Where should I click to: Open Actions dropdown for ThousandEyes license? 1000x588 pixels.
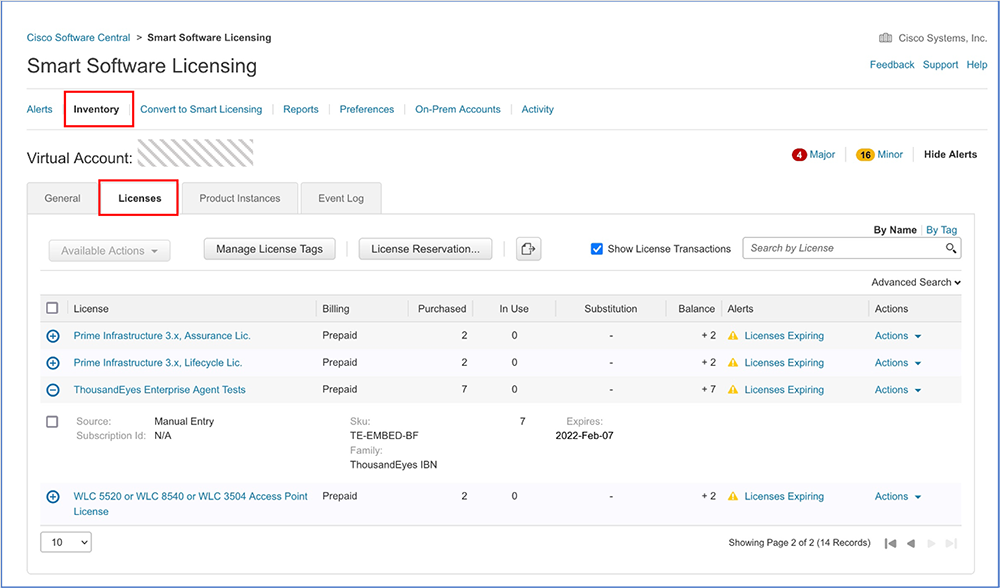pos(897,390)
